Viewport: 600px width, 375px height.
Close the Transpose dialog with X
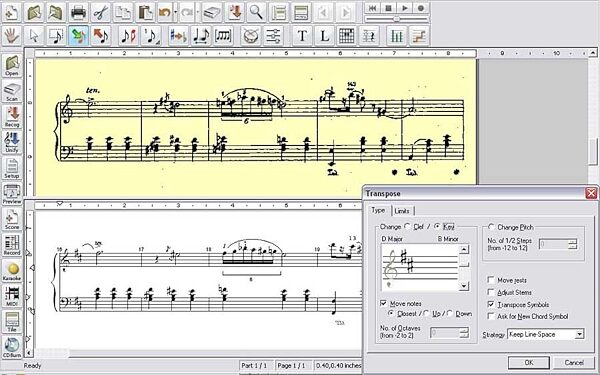point(592,193)
